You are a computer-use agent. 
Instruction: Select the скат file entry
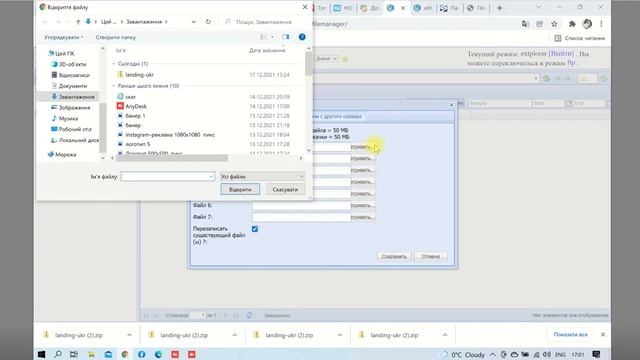pos(131,97)
